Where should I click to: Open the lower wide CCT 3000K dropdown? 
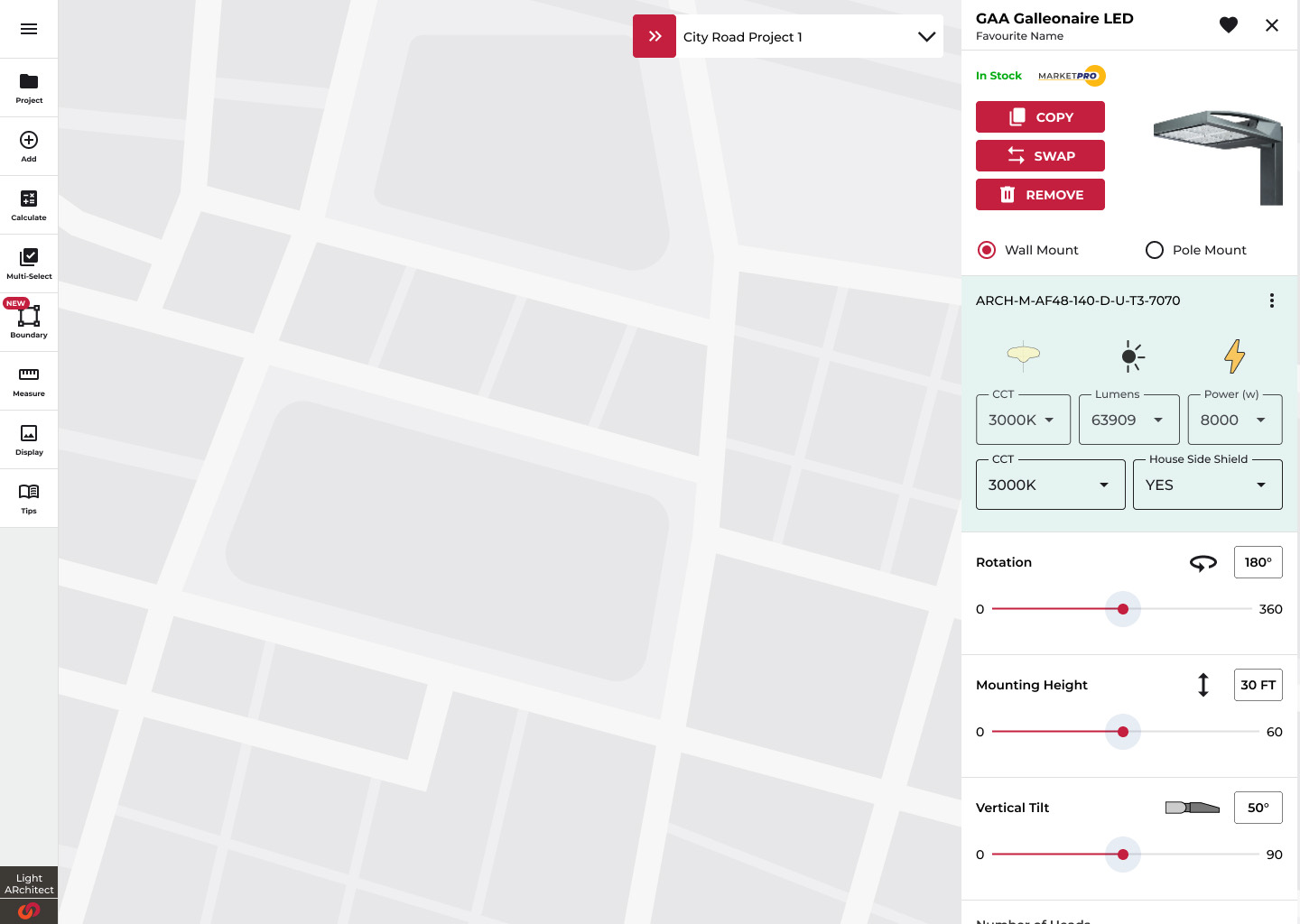pos(1051,485)
